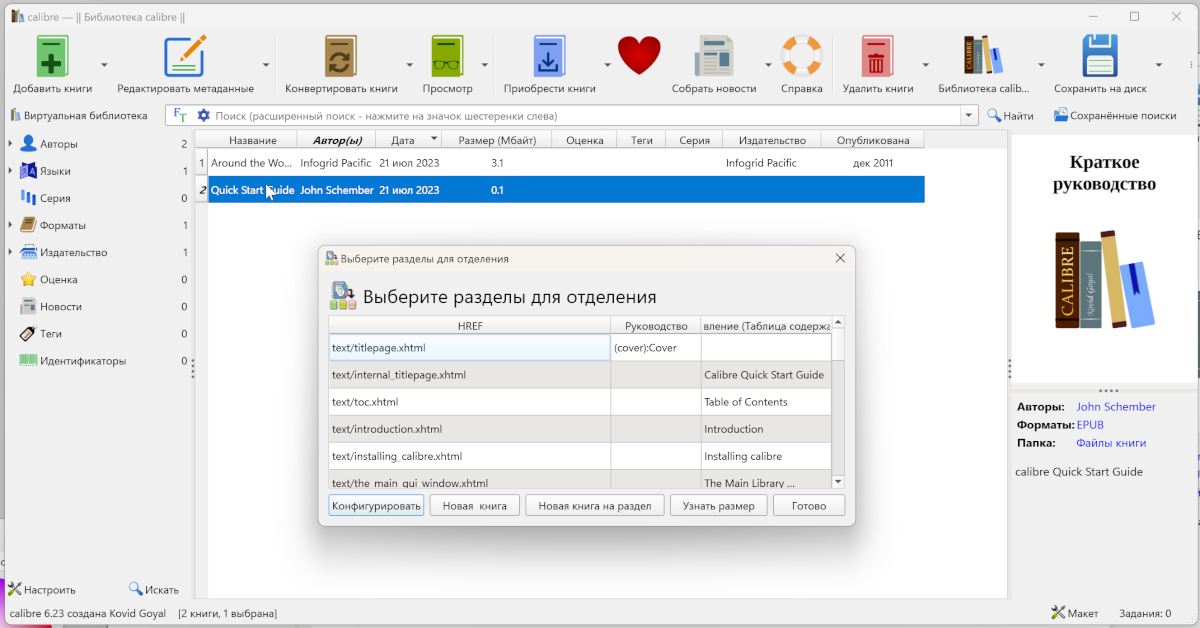Viewport: 1200px width, 628px height.
Task: Click the Done button in split dialog
Action: coord(809,506)
